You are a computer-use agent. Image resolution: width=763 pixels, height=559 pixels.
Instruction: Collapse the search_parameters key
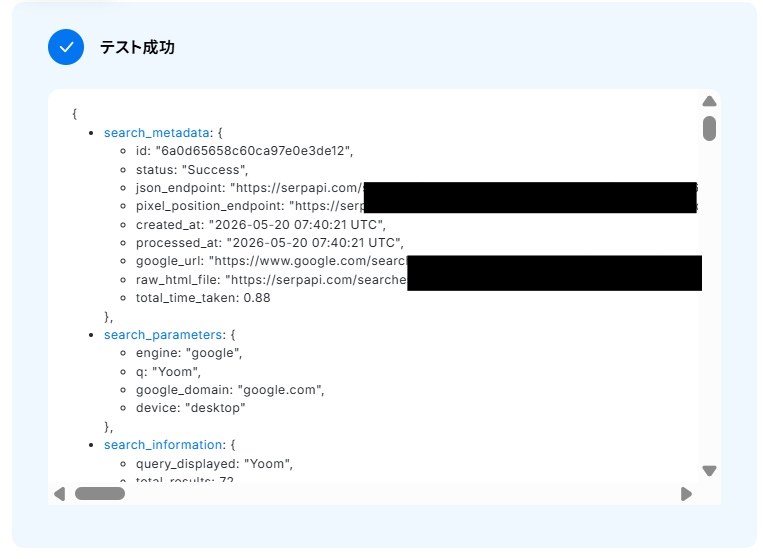click(163, 335)
